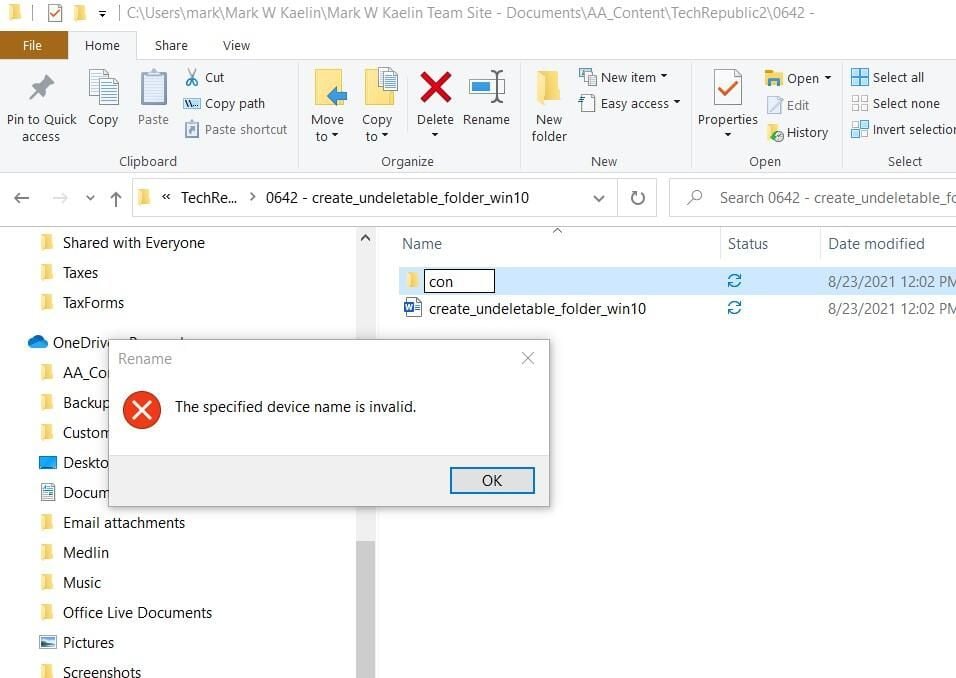Viewport: 956px width, 678px height.
Task: Select Shared with Everyone folder
Action: click(x=134, y=243)
